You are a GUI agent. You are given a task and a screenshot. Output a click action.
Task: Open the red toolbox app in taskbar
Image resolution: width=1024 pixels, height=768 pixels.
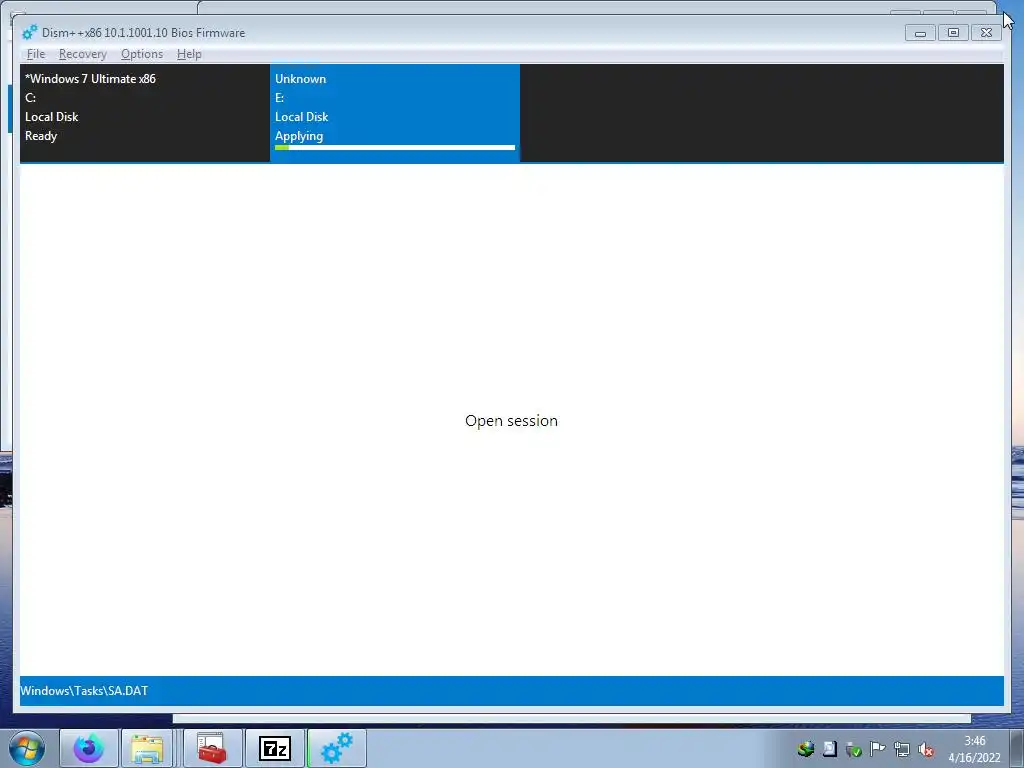point(212,748)
